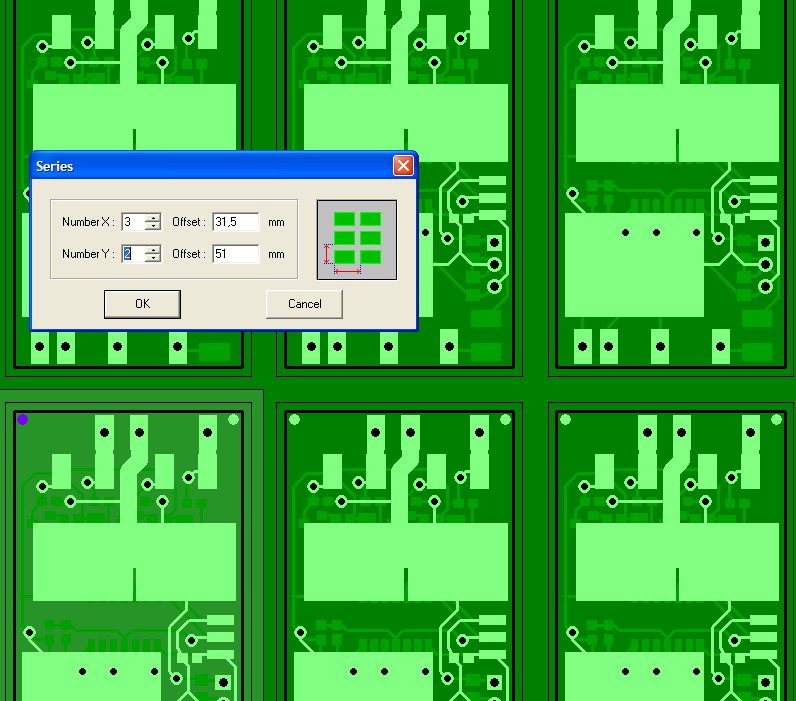
Task: Click the Number Y value field
Action: click(133, 254)
